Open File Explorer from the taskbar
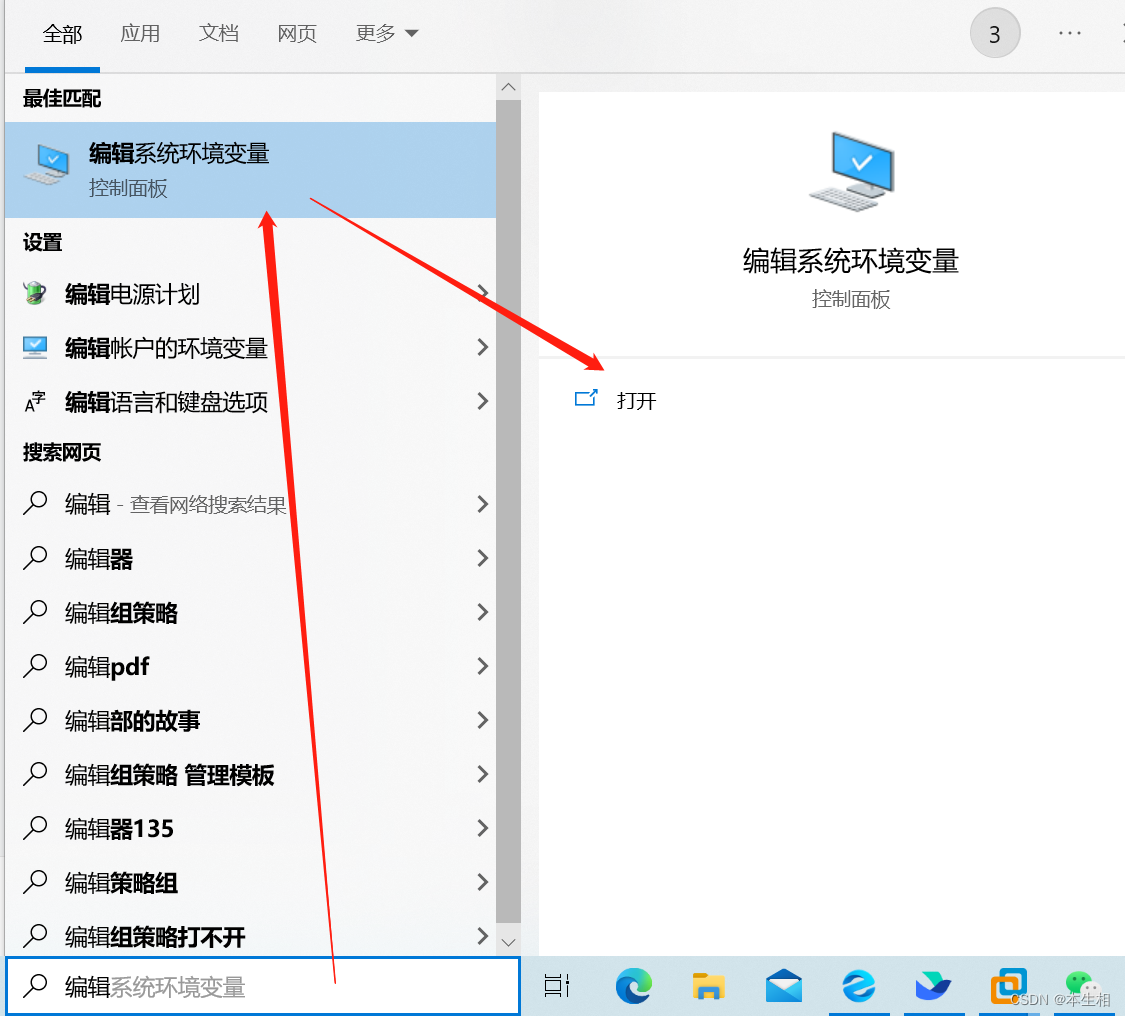The height and width of the screenshot is (1016, 1125). click(709, 985)
